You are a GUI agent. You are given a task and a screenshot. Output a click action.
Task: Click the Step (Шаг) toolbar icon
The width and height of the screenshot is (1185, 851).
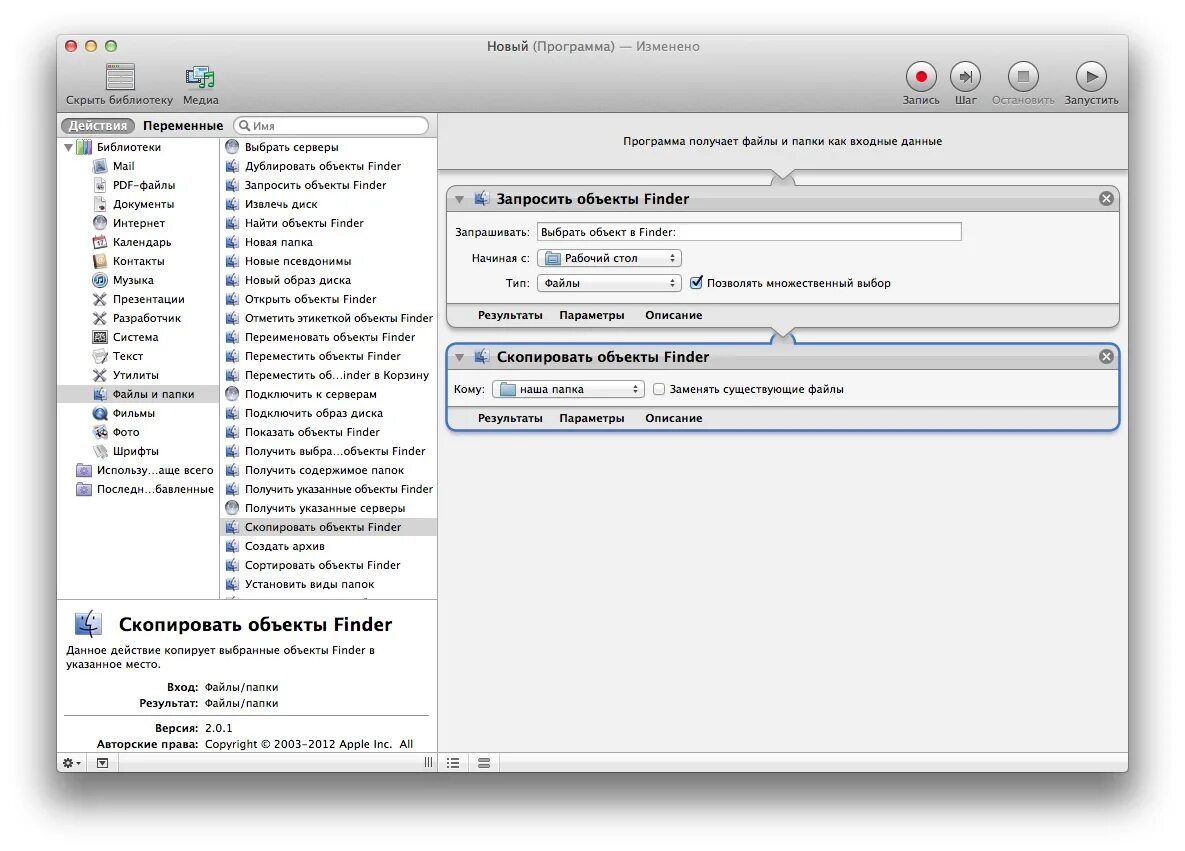pos(965,76)
